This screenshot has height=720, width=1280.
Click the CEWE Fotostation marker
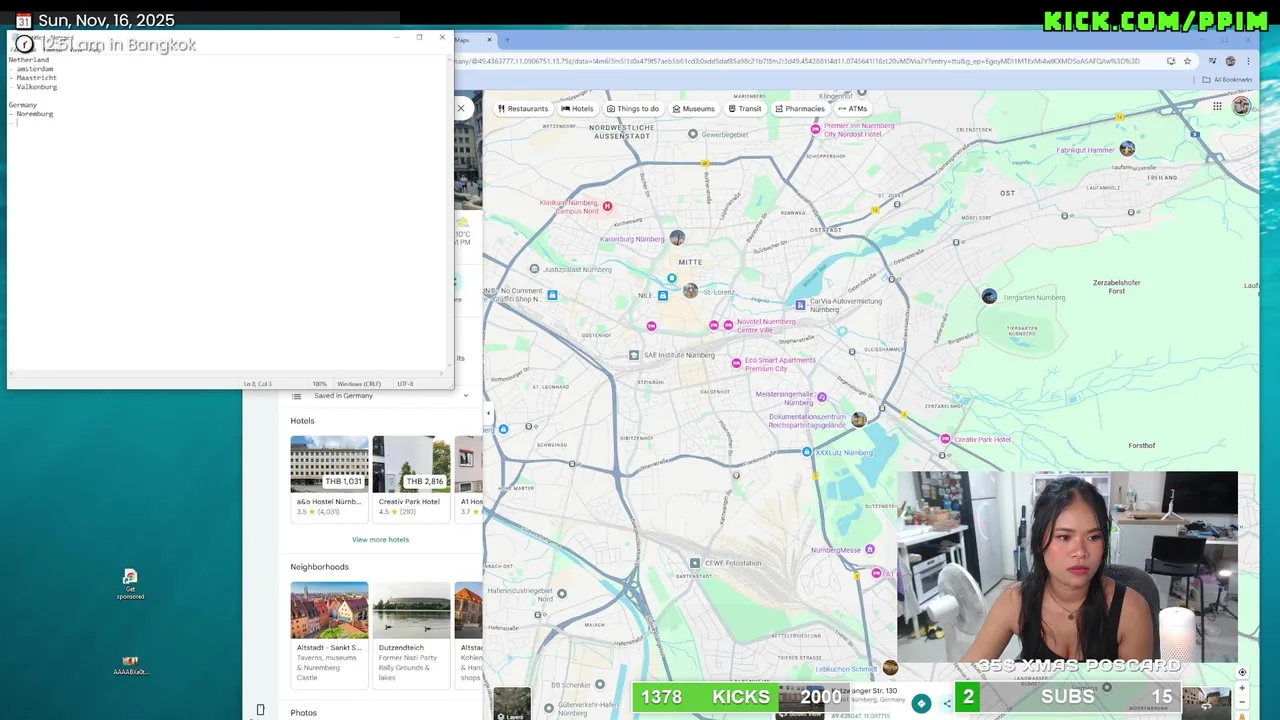click(x=695, y=563)
